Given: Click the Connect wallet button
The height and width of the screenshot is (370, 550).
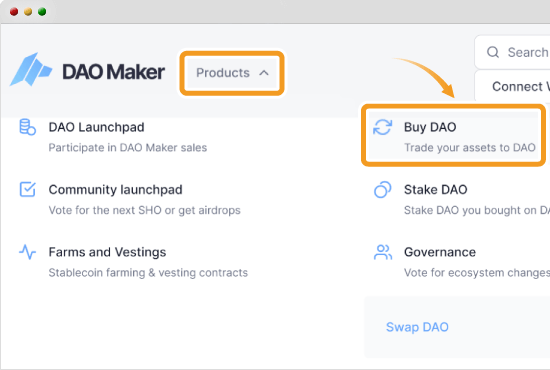Looking at the screenshot, I should tap(512, 86).
